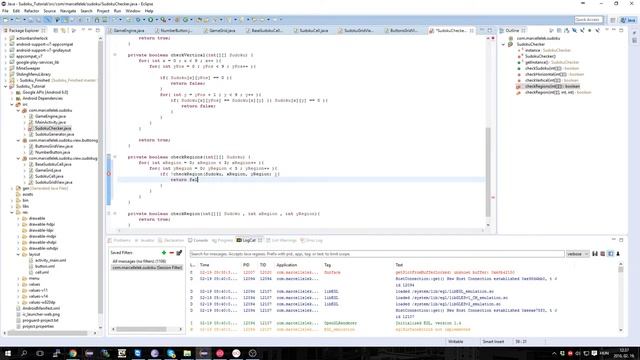Click the green Run toolbar button
The height and width of the screenshot is (360, 640).
151,20
